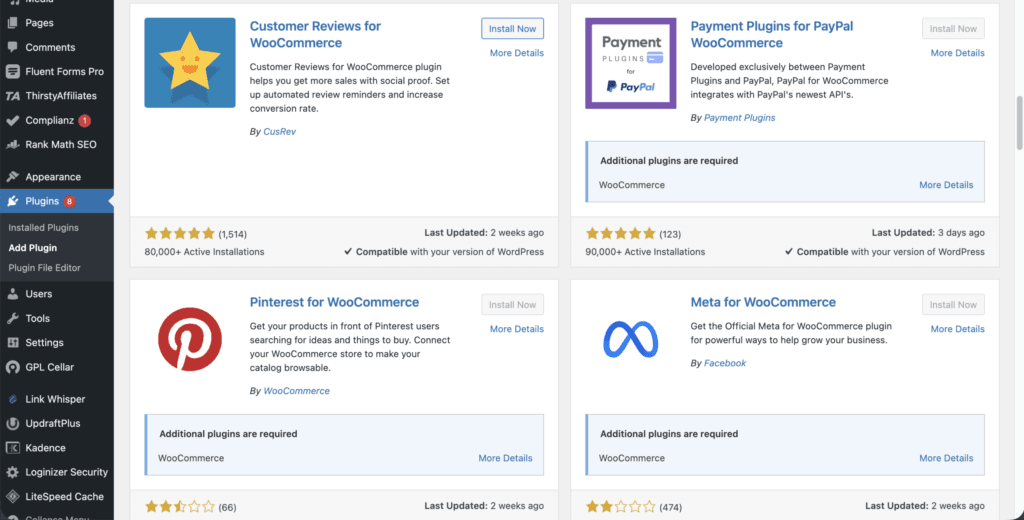Click the Complianz checkmark icon

(x=12, y=120)
